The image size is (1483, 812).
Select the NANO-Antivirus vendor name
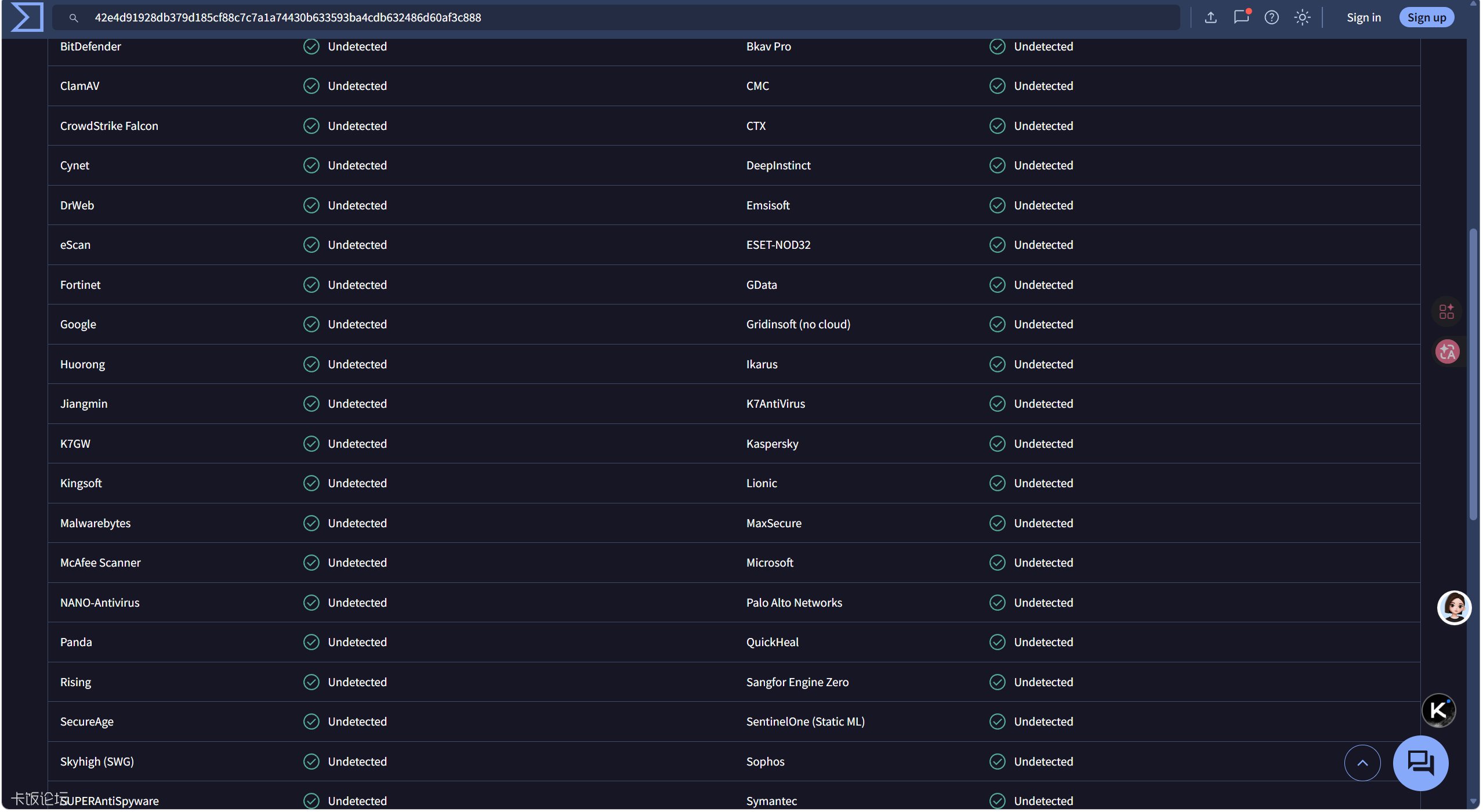click(x=100, y=603)
